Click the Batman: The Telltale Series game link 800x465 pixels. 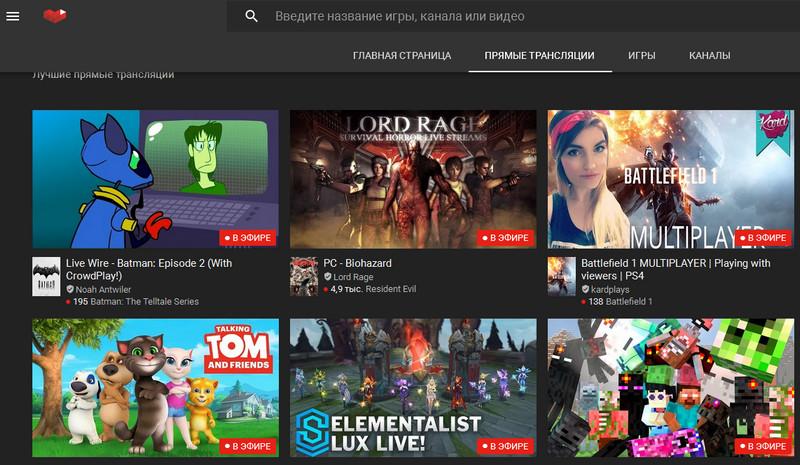point(144,302)
